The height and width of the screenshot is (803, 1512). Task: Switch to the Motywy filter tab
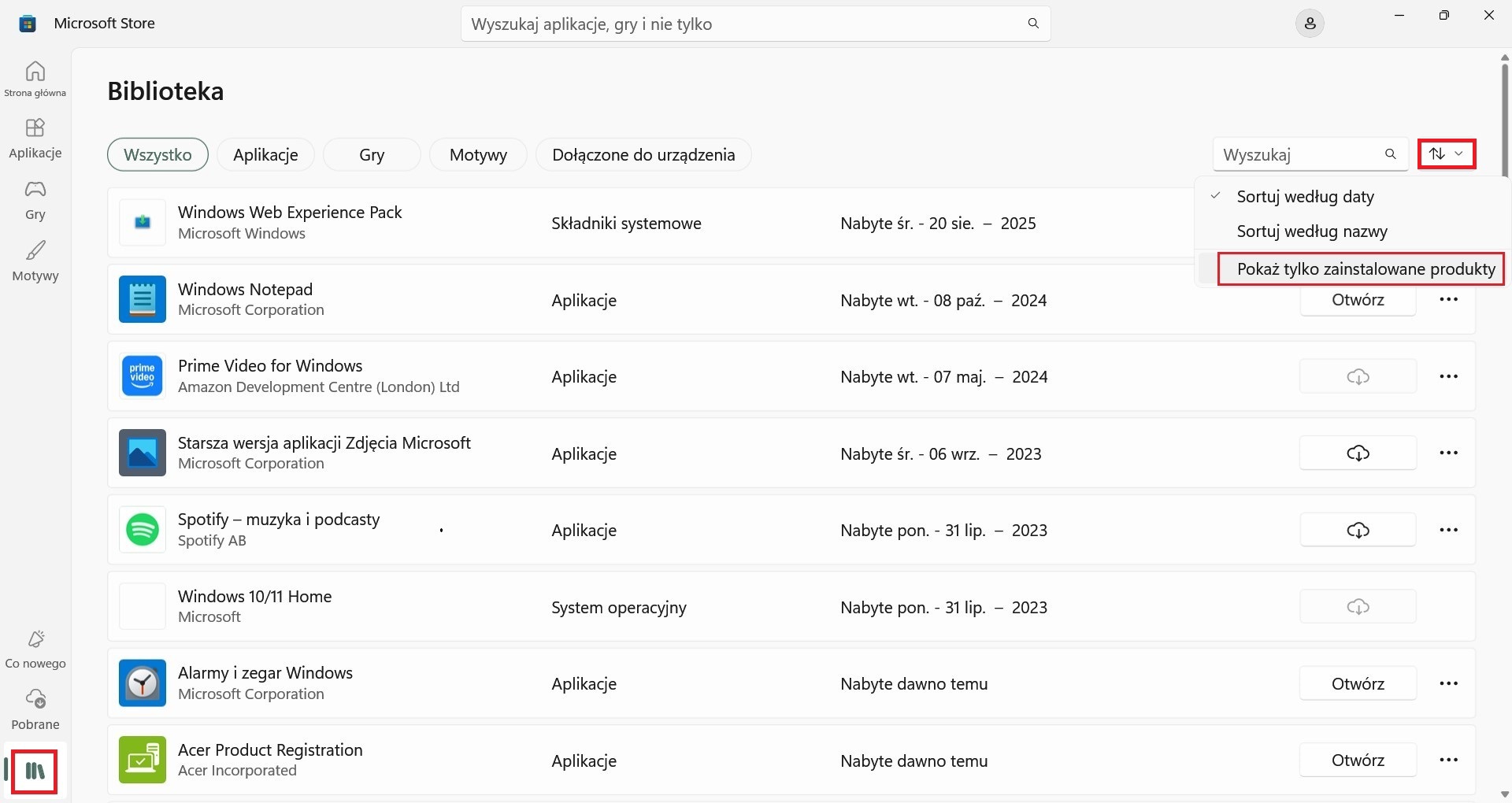pos(478,155)
